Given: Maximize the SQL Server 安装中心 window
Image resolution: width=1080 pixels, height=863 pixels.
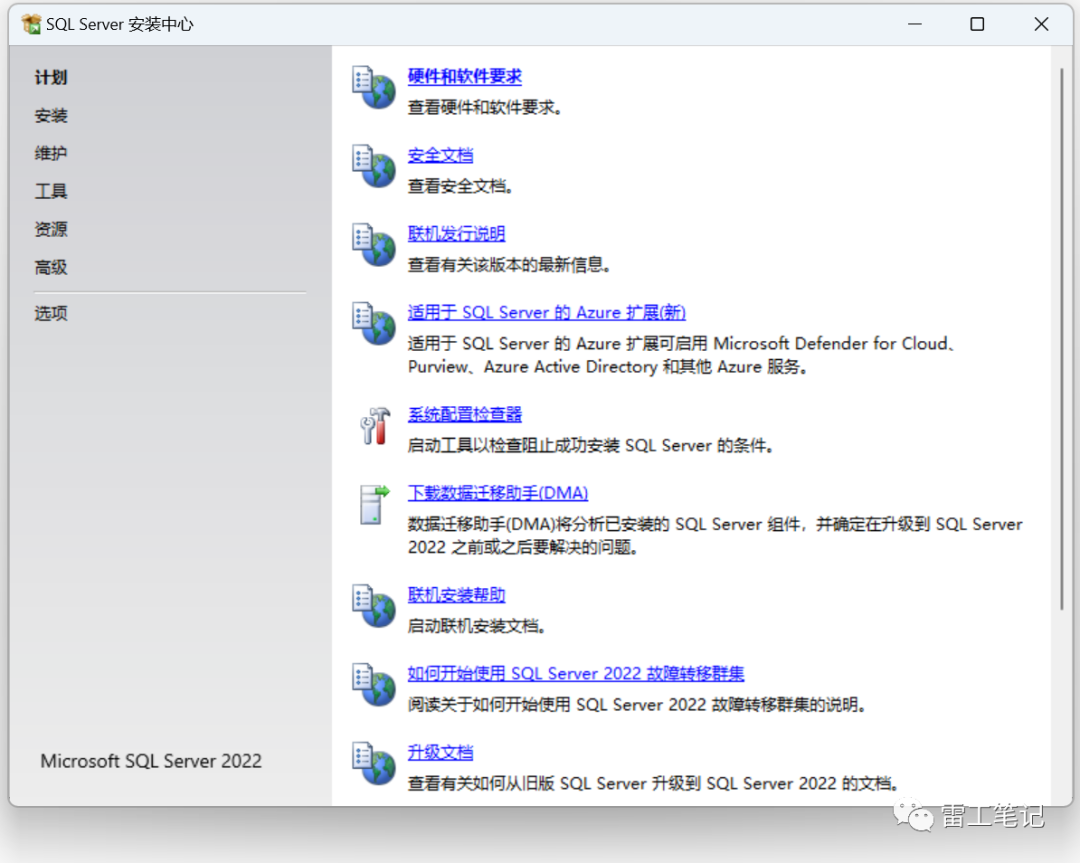Looking at the screenshot, I should click(977, 24).
